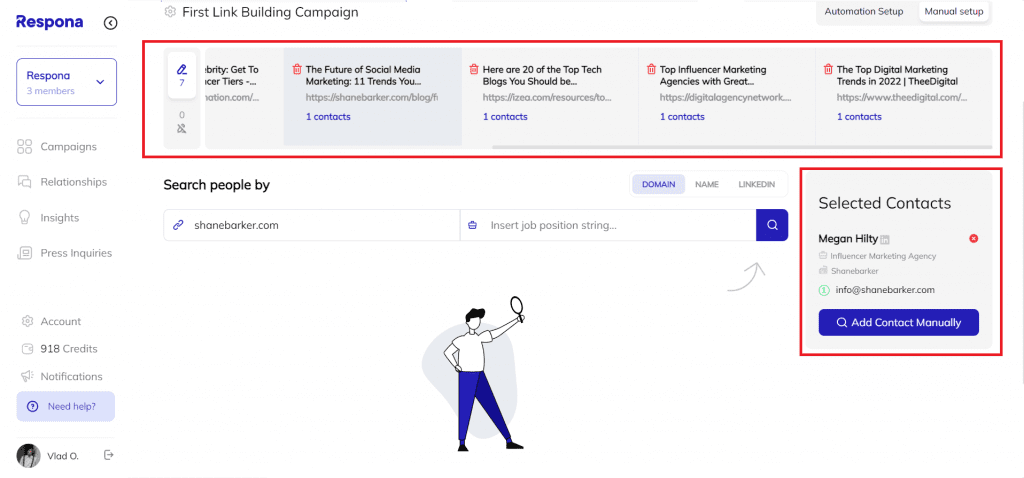Remove Megan Hilty from selected contacts
Image resolution: width=1024 pixels, height=478 pixels.
point(974,239)
